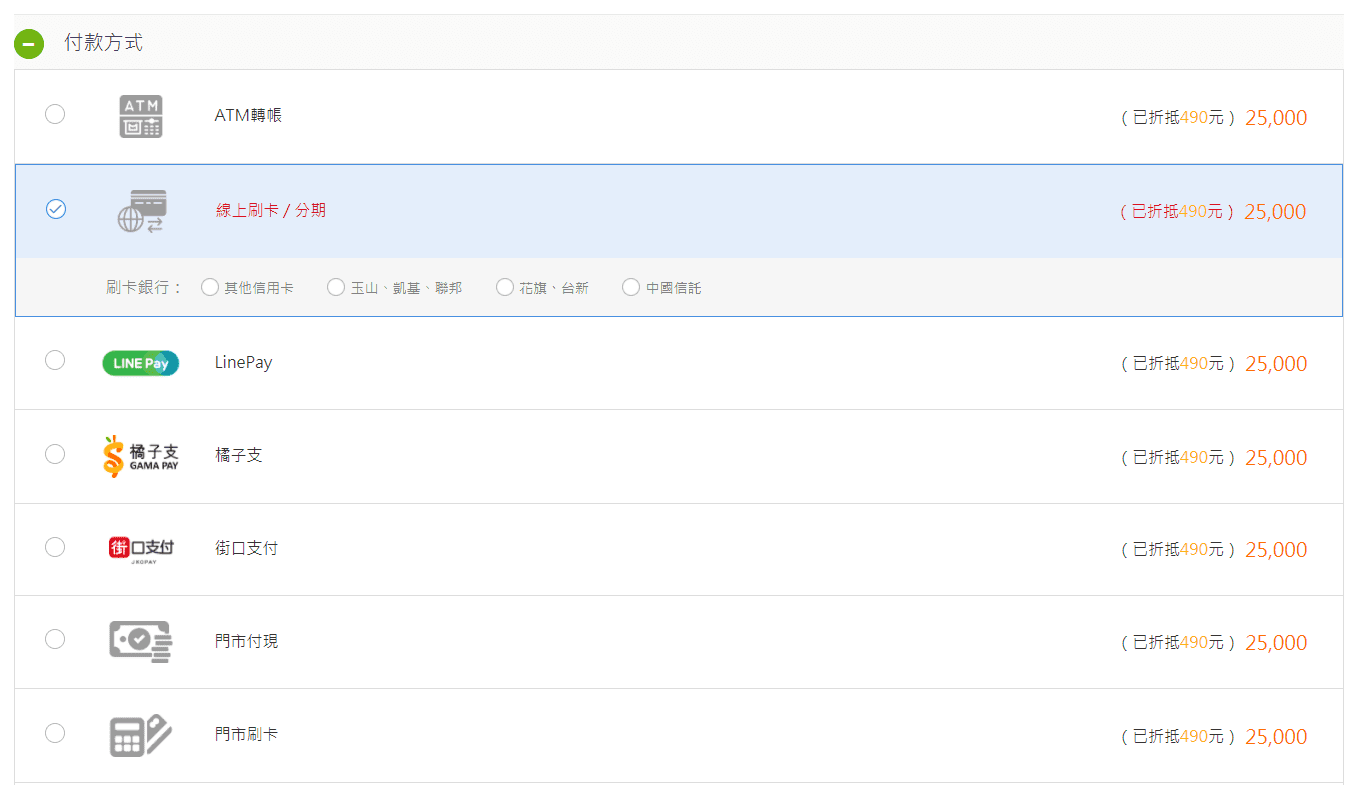Select the 街口支付 radio button
This screenshot has width=1355, height=785.
55,547
